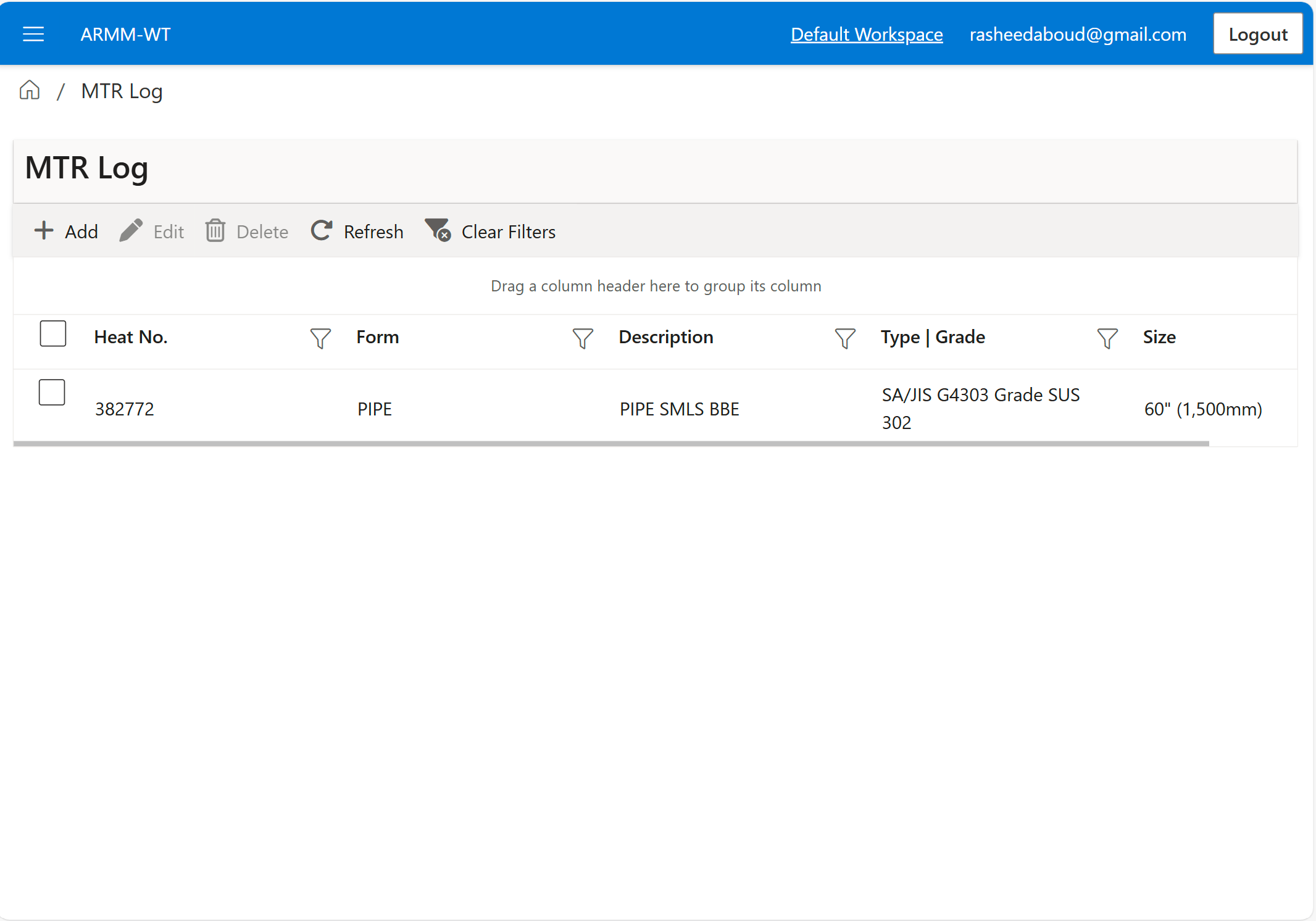Open the Default Workspace link
Viewport: 1316px width, 921px height.
(867, 34)
